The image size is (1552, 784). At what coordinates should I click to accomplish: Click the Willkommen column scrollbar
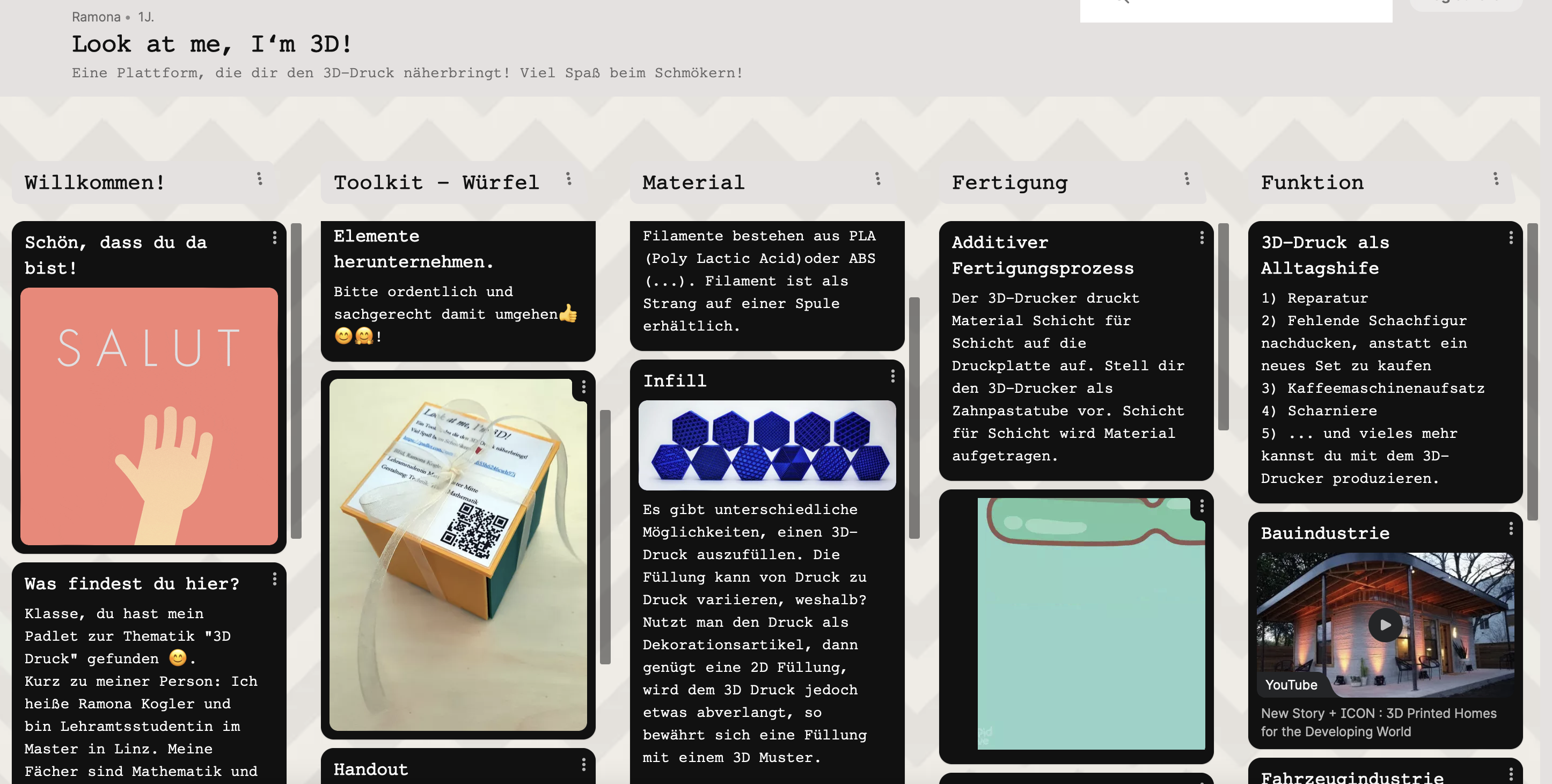[x=296, y=381]
